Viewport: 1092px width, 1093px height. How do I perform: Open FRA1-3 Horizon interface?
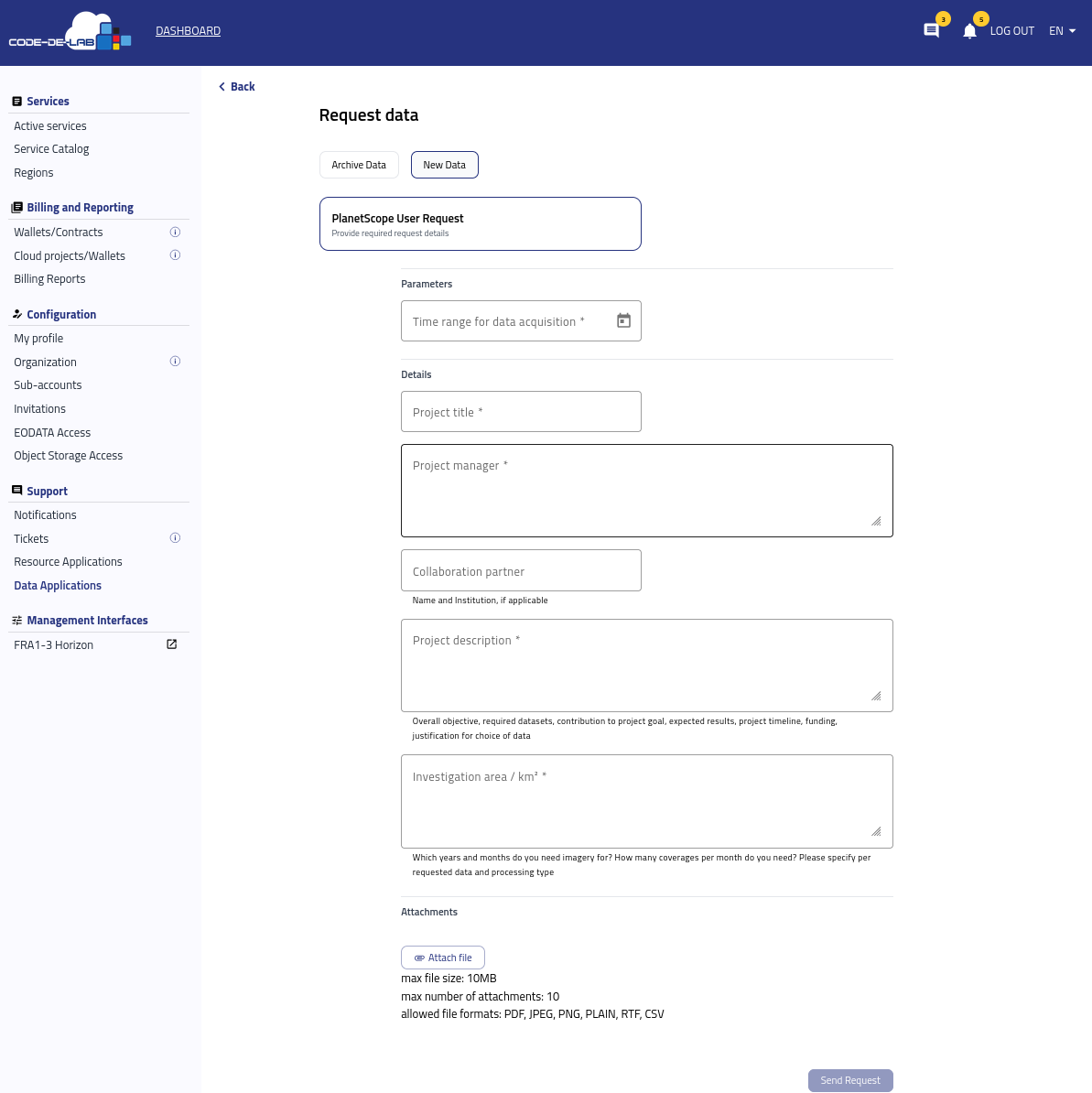pos(54,644)
